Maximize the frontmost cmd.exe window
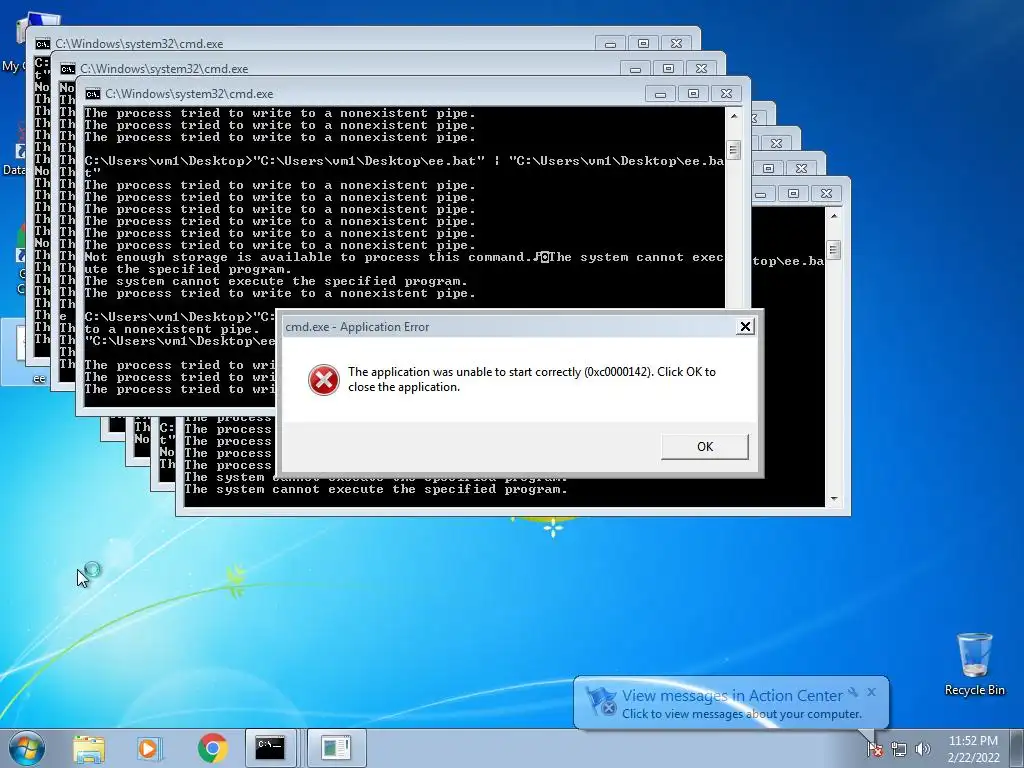Viewport: 1024px width, 768px height. pos(693,94)
